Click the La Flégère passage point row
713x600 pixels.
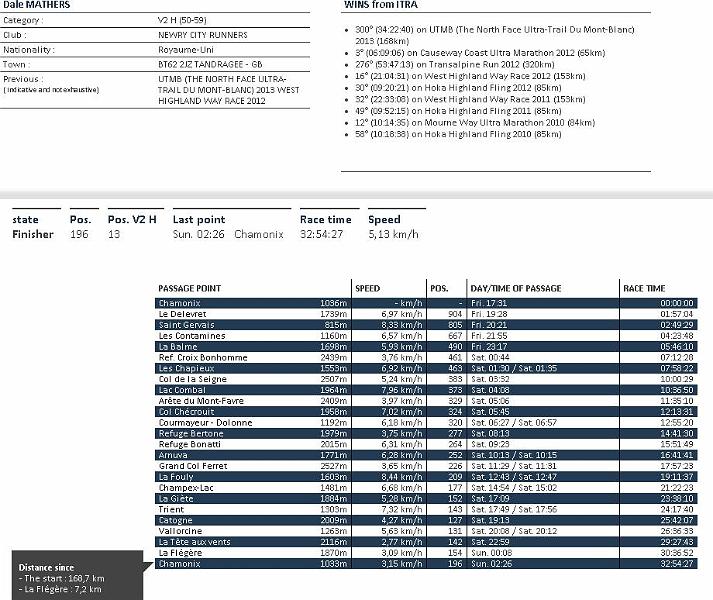(x=425, y=553)
